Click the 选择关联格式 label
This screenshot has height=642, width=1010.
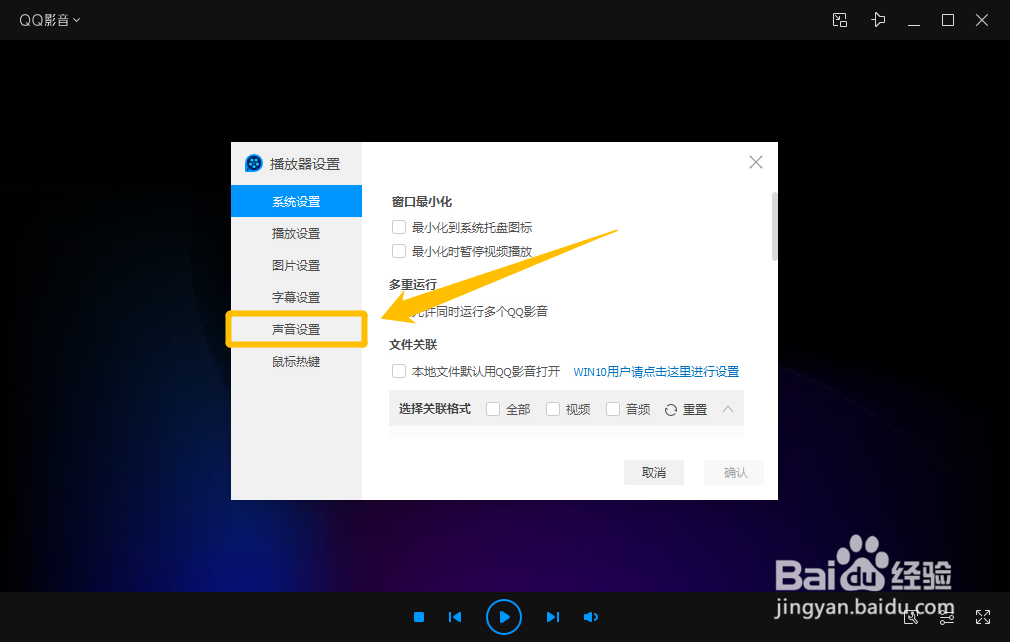(435, 409)
